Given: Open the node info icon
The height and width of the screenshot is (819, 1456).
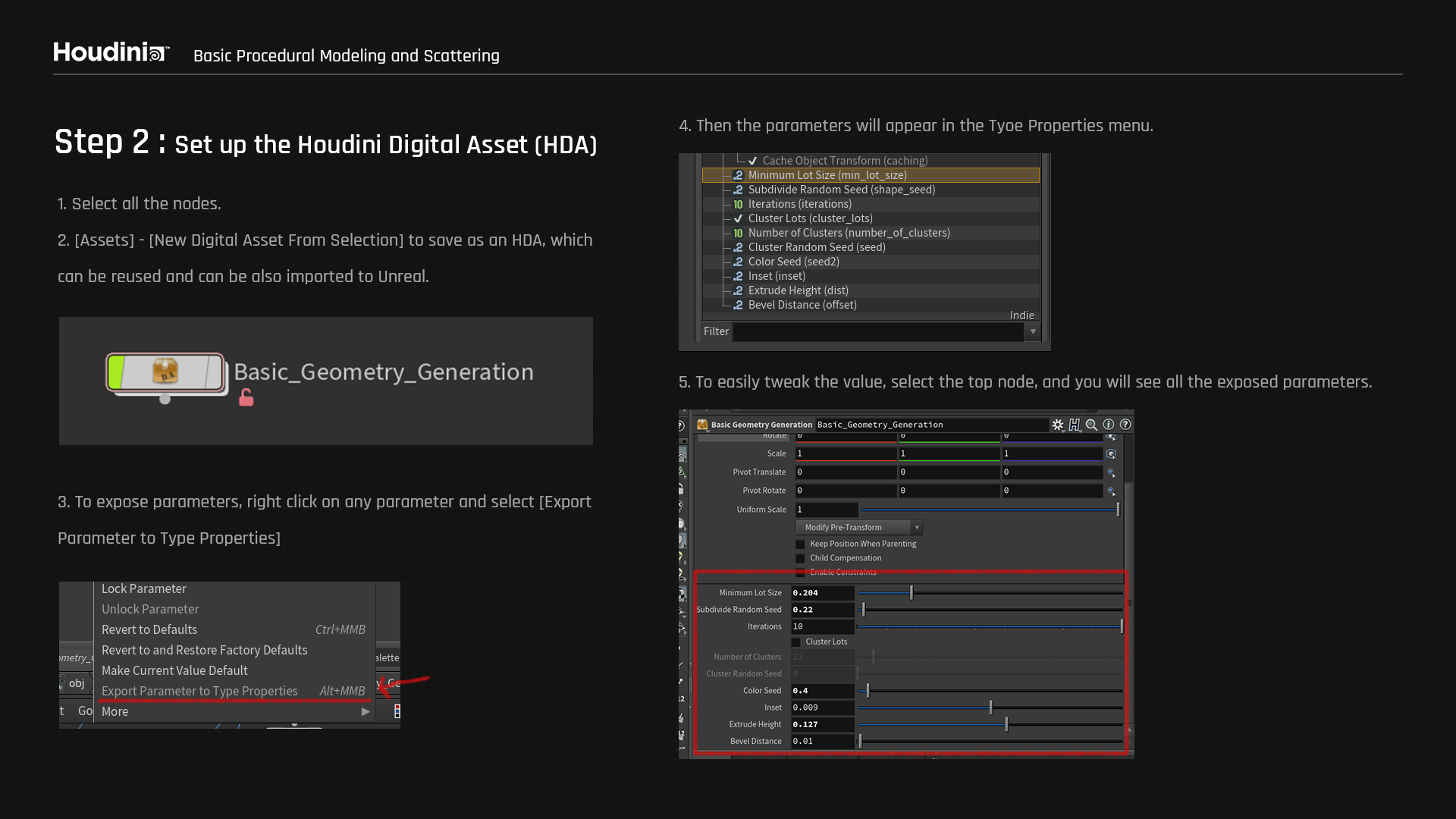Looking at the screenshot, I should 1109,425.
